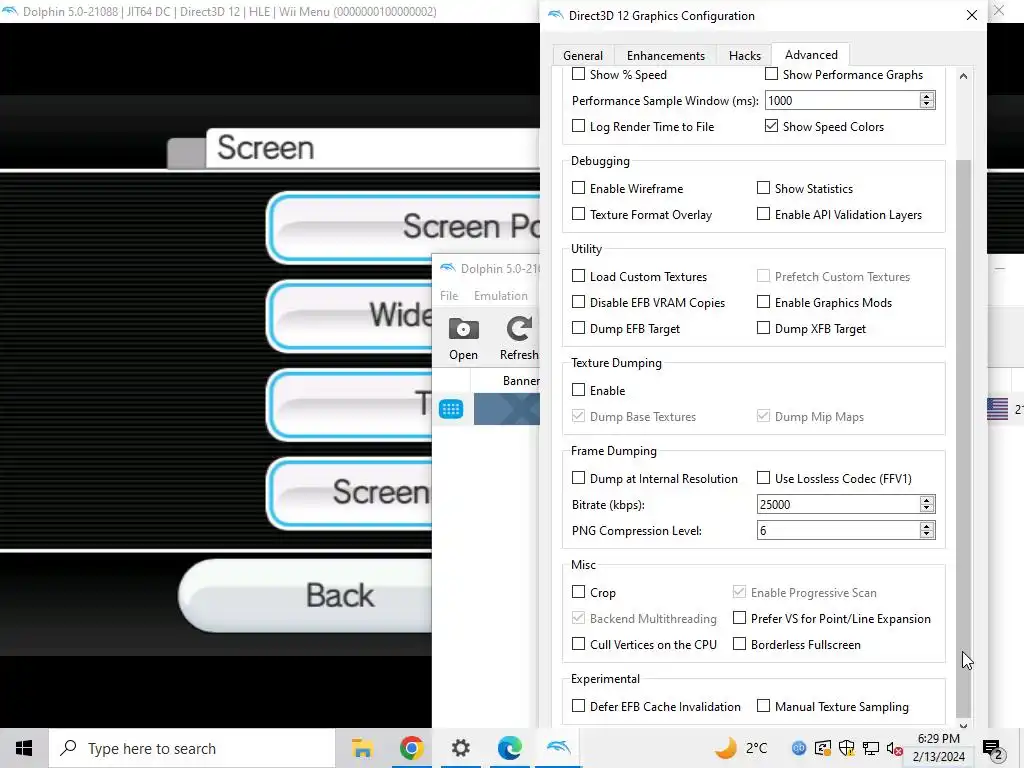Select the Advanced tab
This screenshot has width=1024, height=768.
pyautogui.click(x=811, y=55)
